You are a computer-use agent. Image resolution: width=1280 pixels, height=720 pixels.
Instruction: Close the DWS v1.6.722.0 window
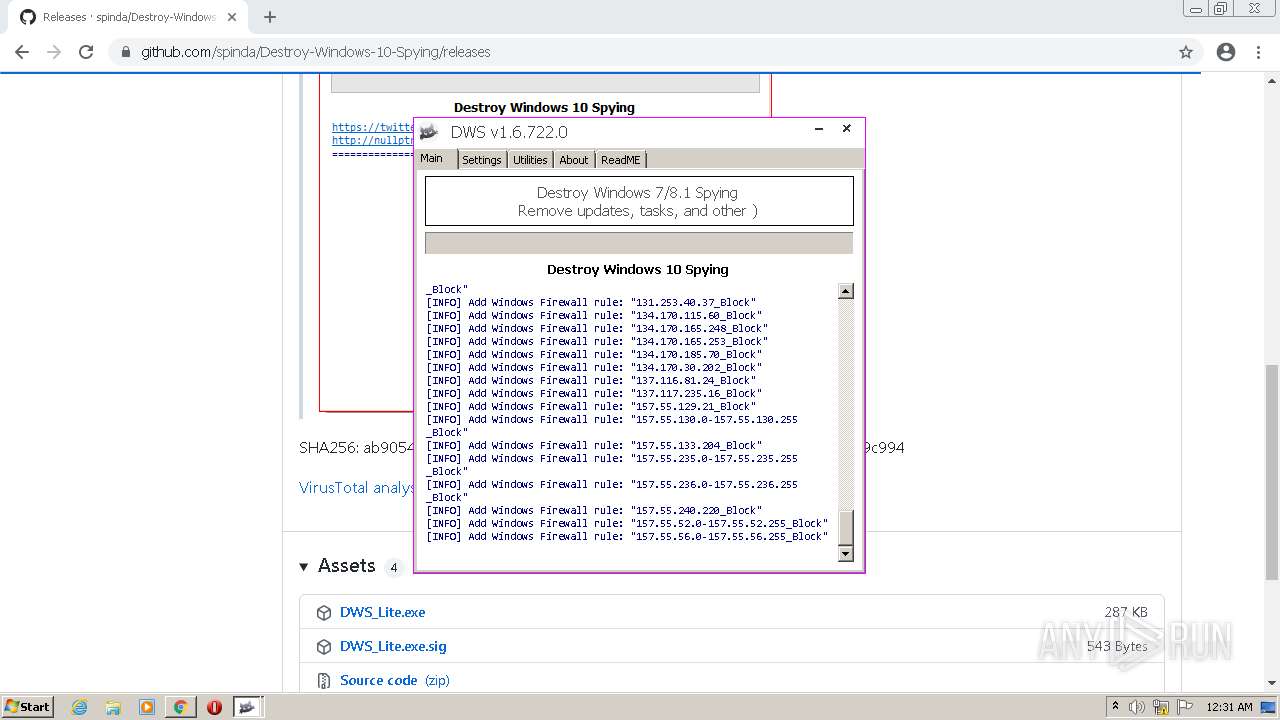point(846,129)
